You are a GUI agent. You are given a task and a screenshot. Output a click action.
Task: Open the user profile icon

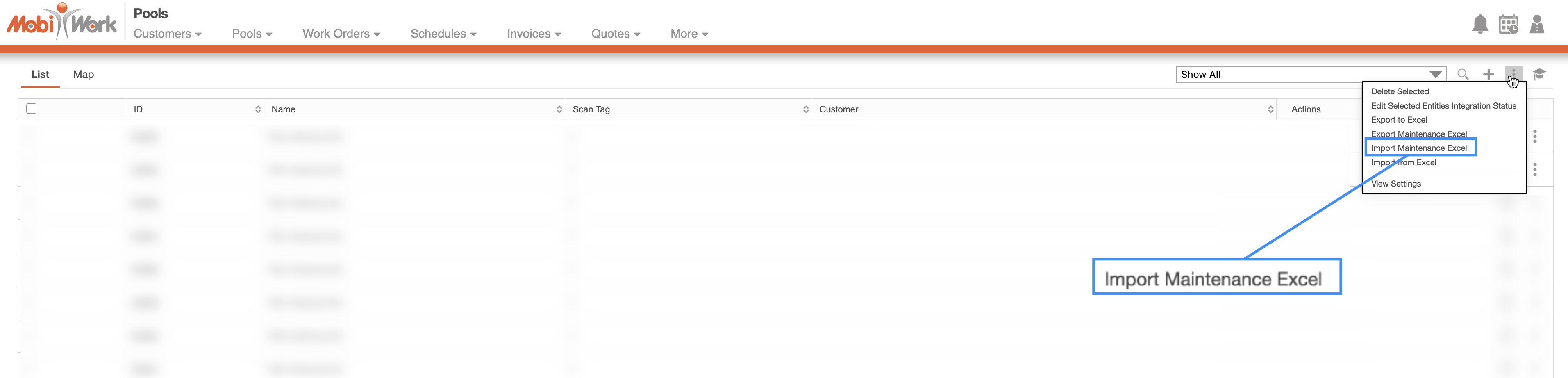click(1536, 24)
